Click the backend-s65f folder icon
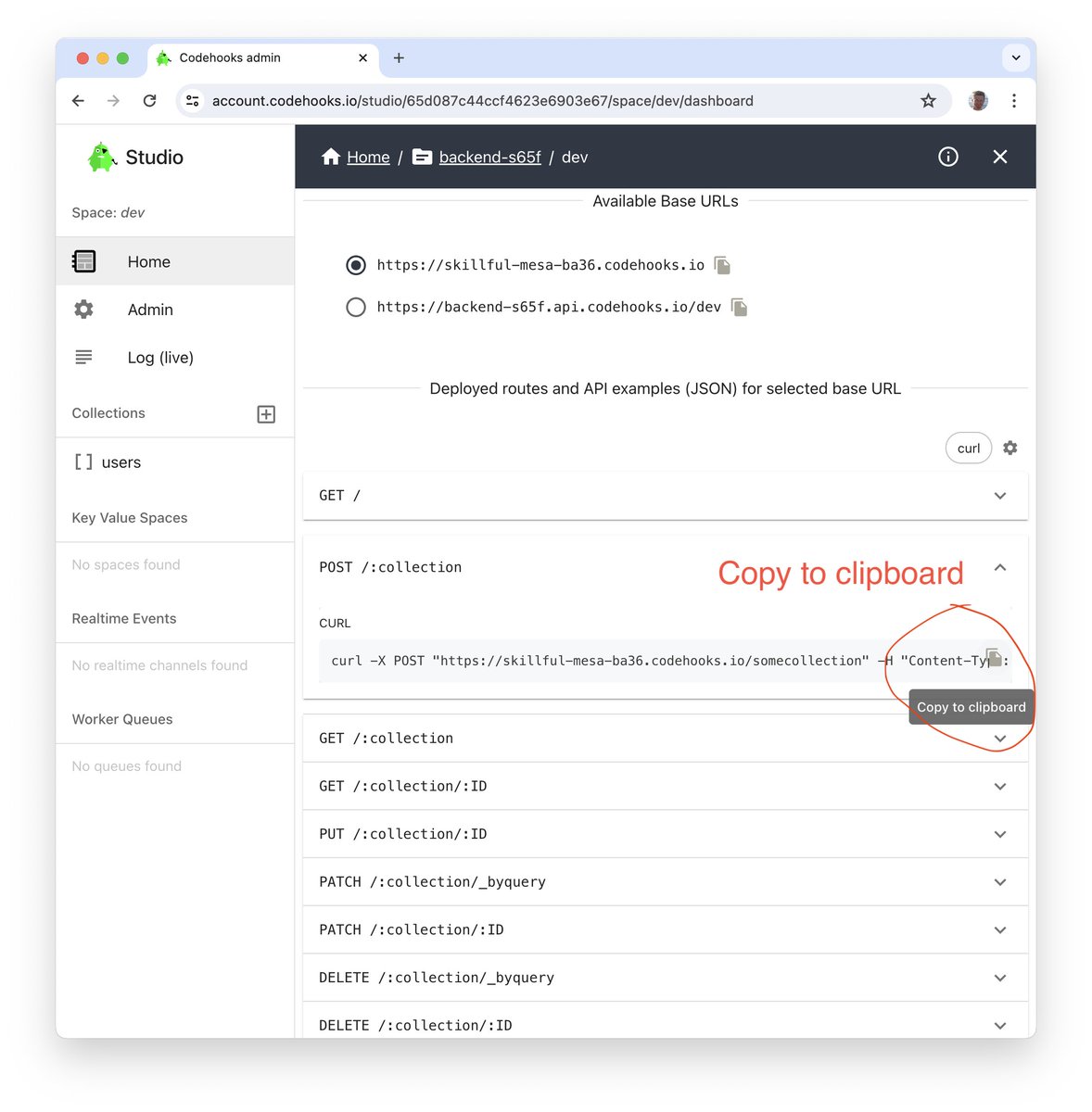Image resolution: width=1092 pixels, height=1112 pixels. [422, 157]
